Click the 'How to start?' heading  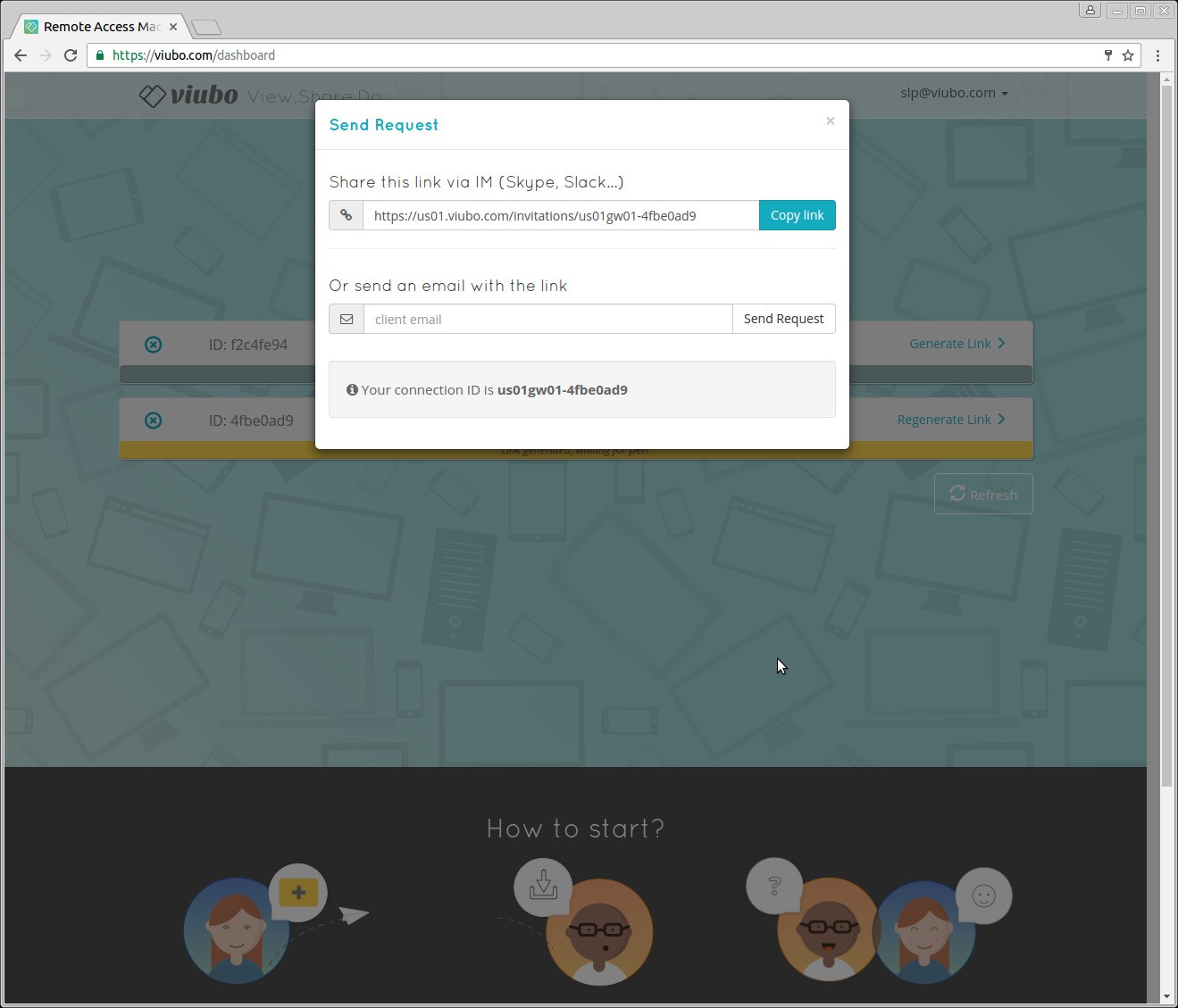pyautogui.click(x=576, y=829)
